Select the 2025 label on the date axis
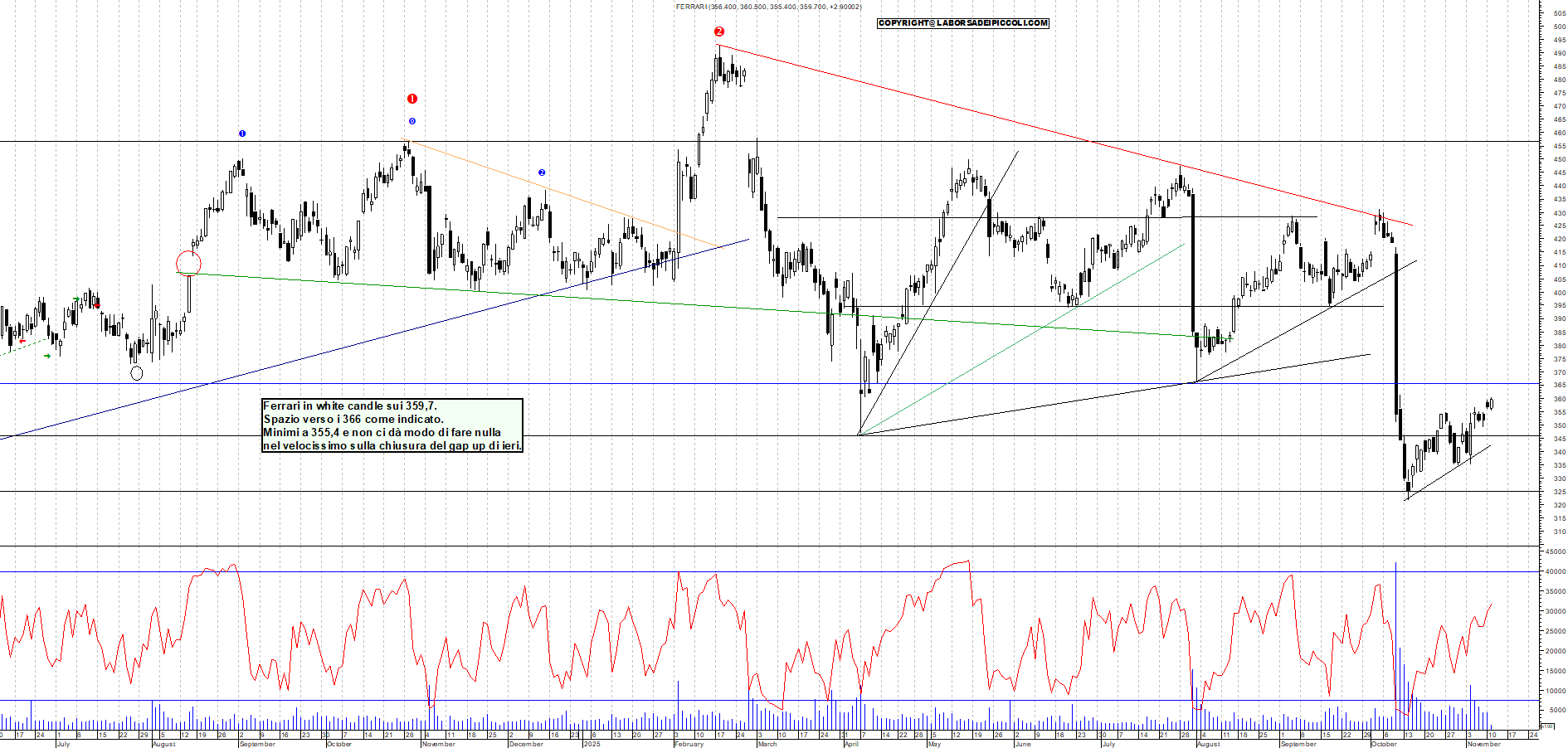The image size is (1568, 748). point(592,745)
